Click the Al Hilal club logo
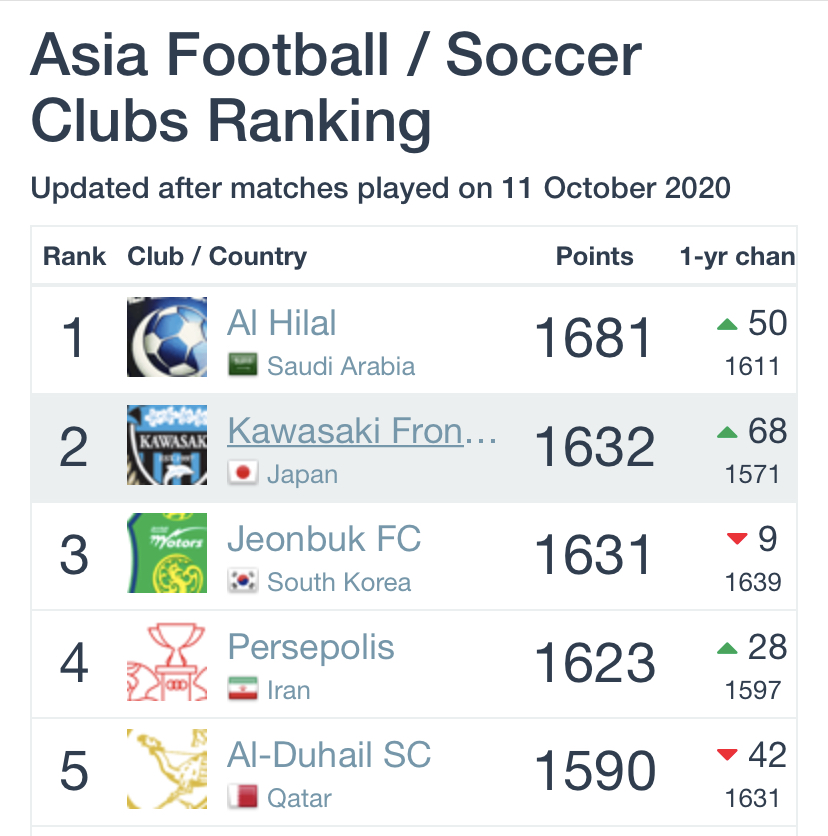The width and height of the screenshot is (828, 836). (167, 337)
